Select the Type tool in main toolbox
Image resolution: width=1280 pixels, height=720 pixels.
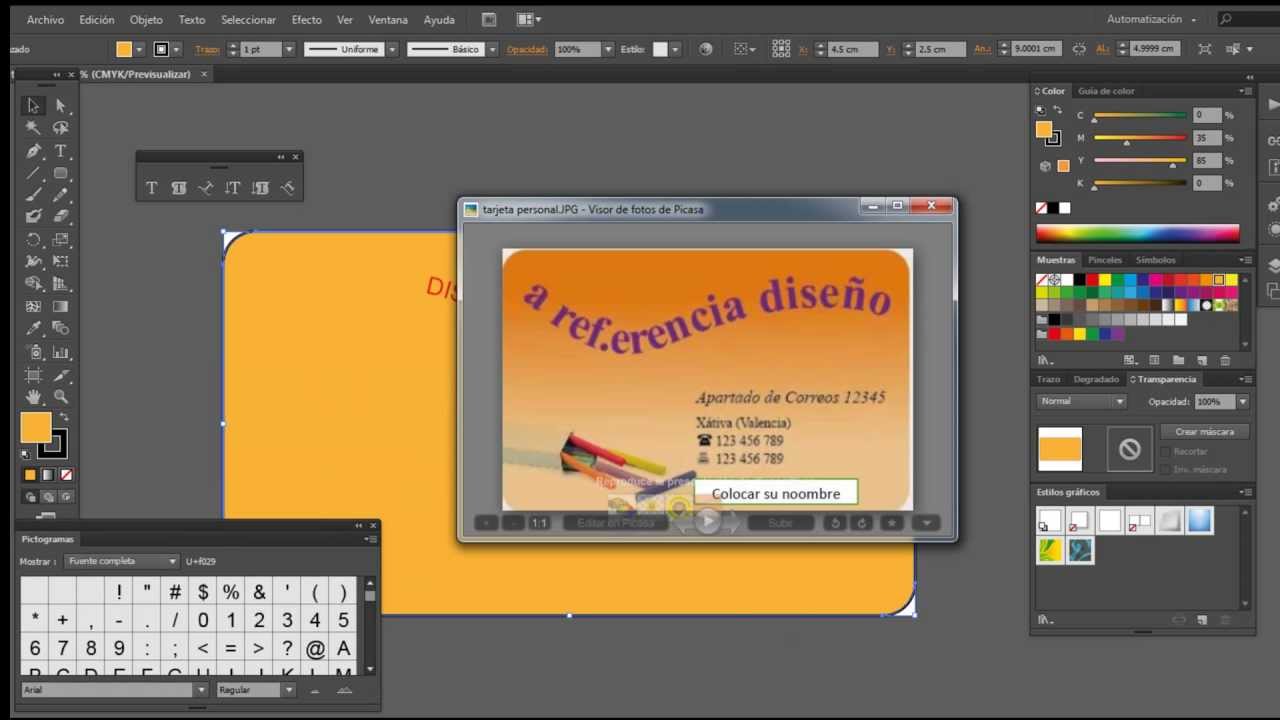(61, 151)
